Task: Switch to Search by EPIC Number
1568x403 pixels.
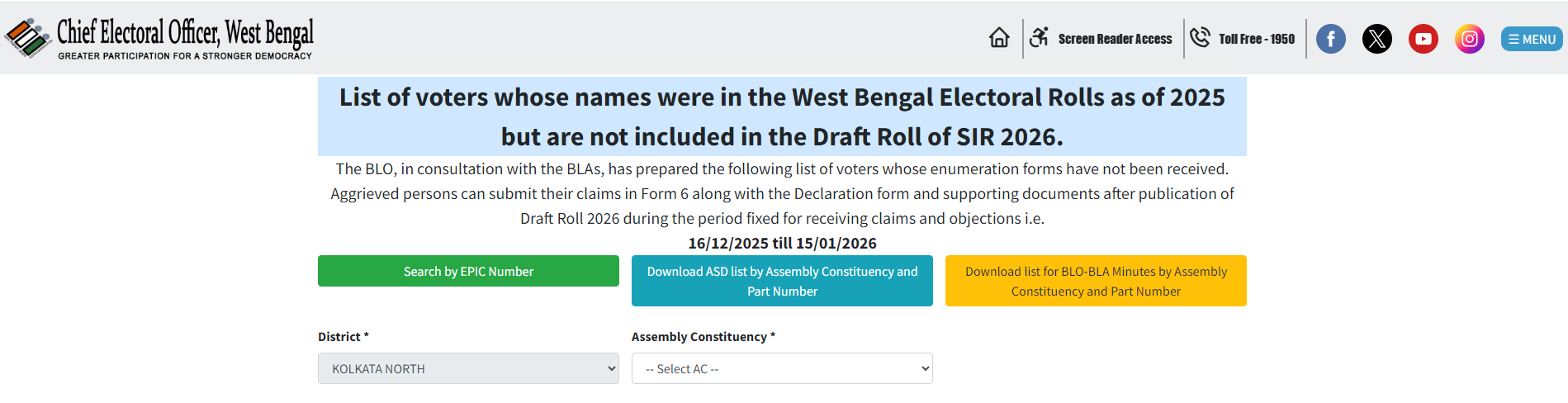Action: (x=468, y=271)
